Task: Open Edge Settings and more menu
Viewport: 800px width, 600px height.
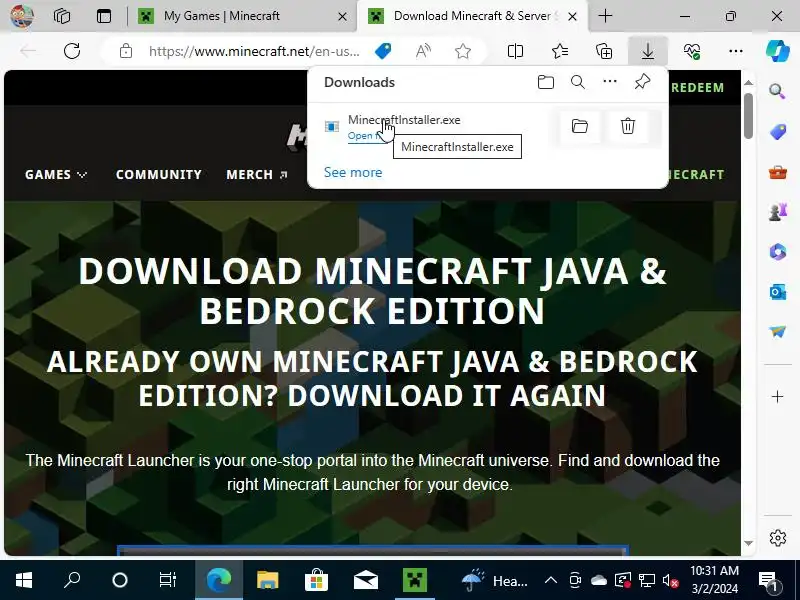Action: 736,51
